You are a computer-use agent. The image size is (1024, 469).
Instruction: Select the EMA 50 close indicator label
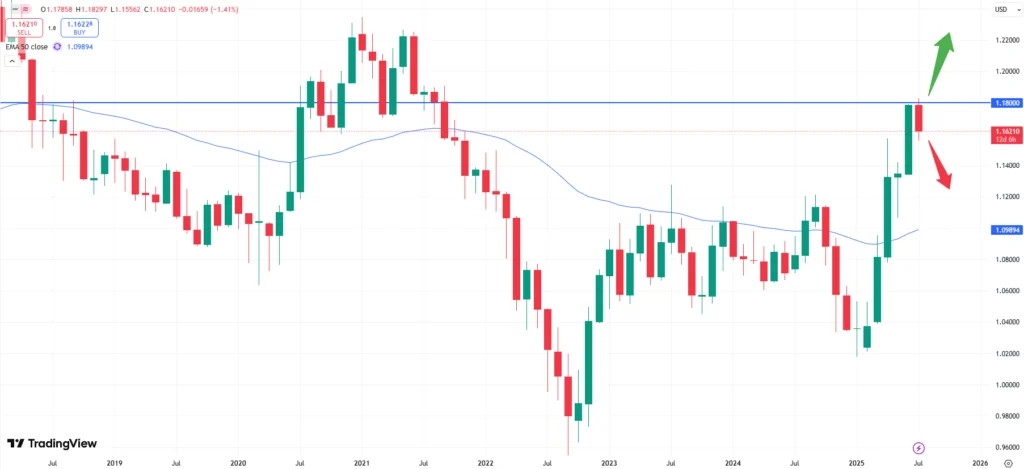coord(27,47)
